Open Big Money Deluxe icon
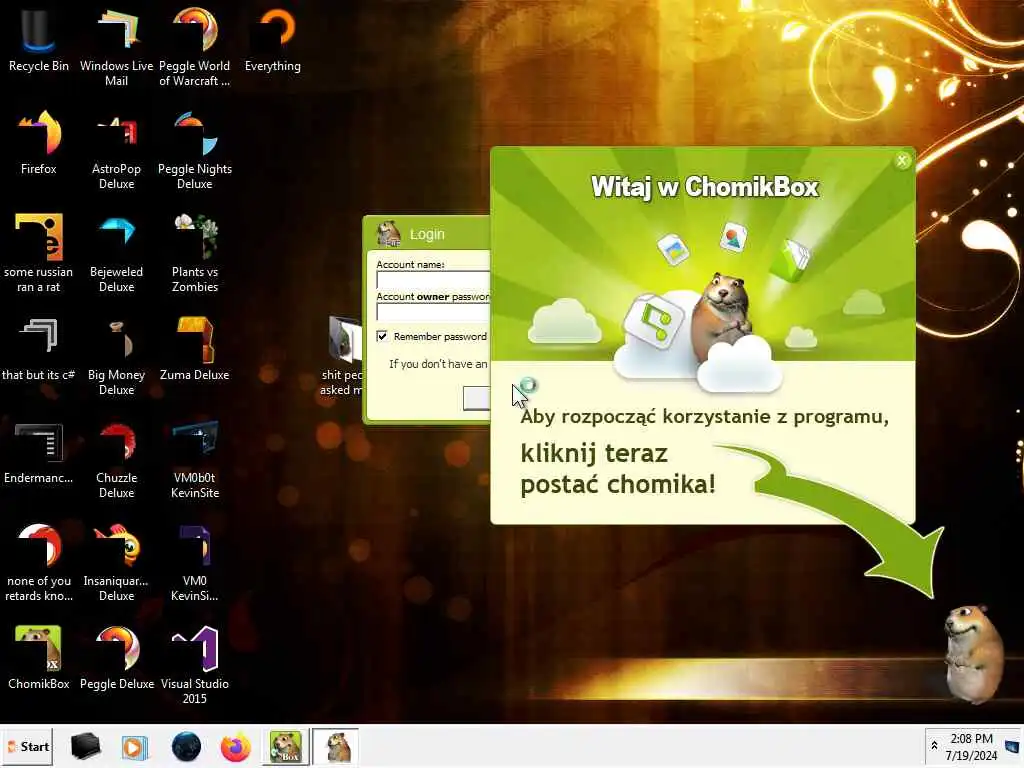1024x768 pixels. point(116,355)
